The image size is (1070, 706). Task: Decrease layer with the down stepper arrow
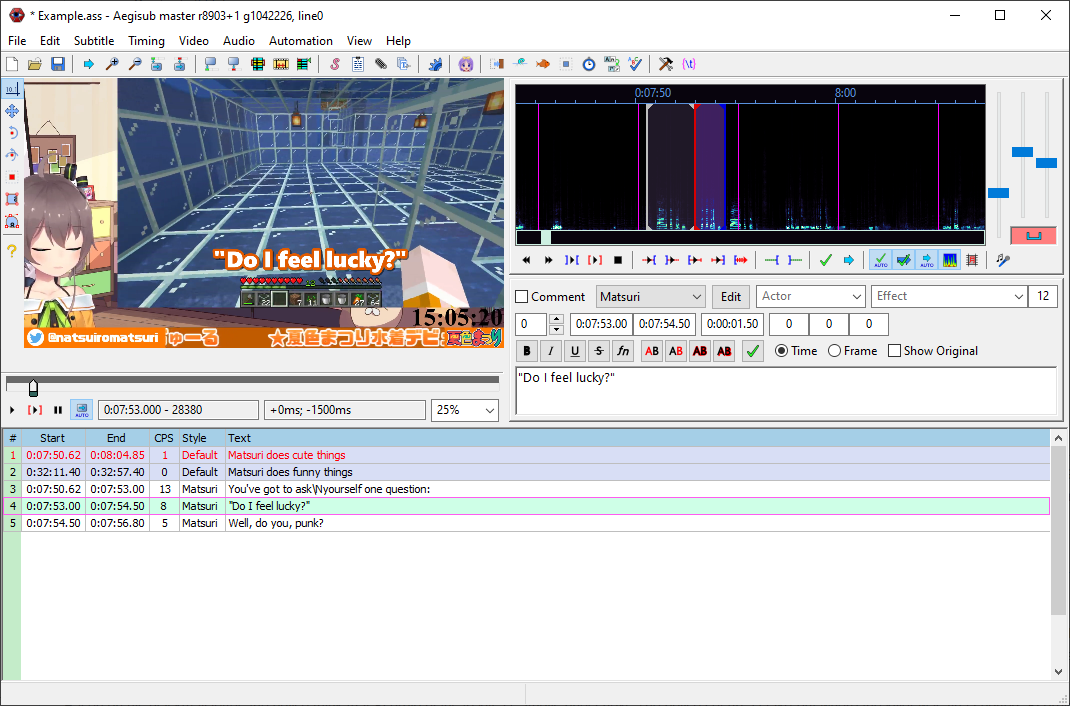point(556,329)
